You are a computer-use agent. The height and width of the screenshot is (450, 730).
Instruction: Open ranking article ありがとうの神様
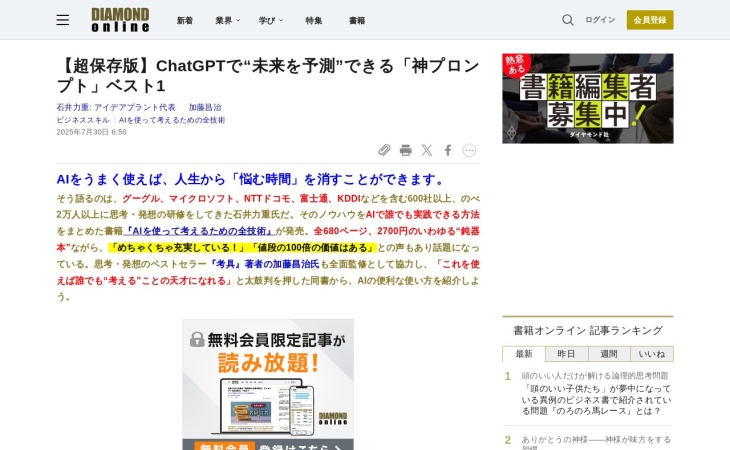click(596, 443)
